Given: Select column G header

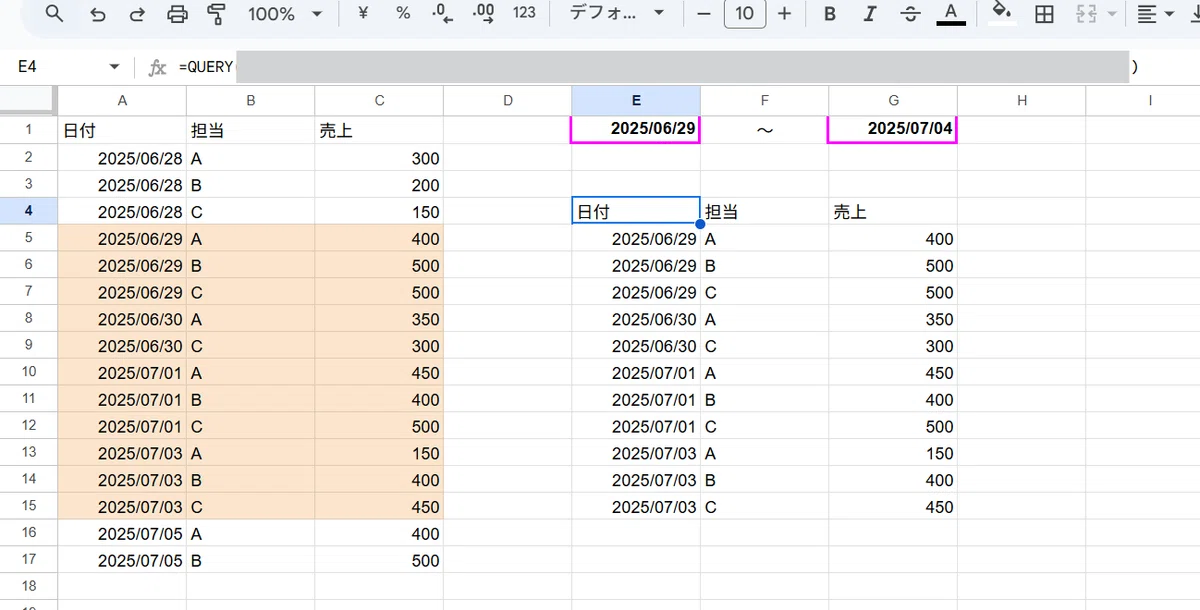Looking at the screenshot, I should [893, 100].
